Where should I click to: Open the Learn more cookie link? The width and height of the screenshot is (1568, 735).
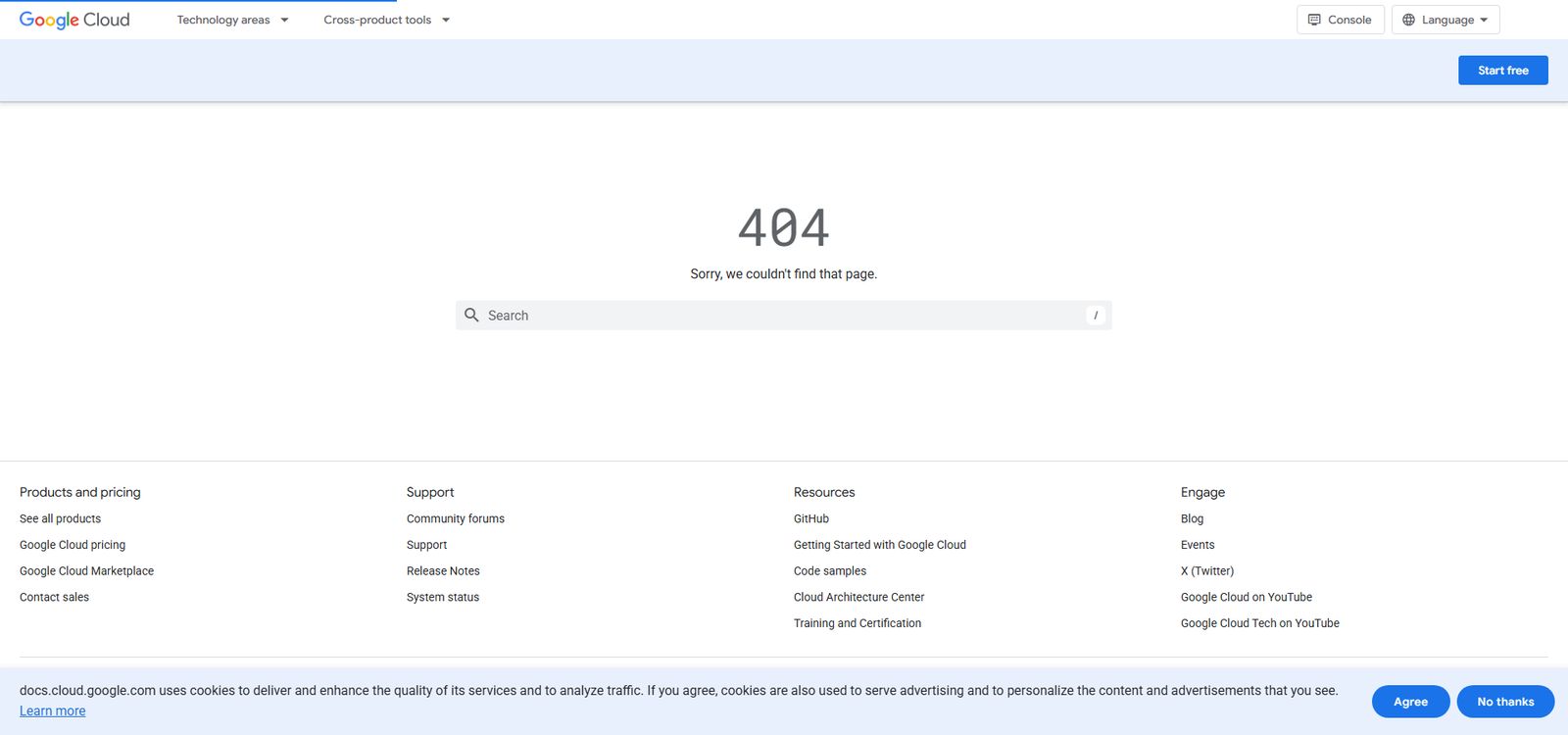point(53,710)
